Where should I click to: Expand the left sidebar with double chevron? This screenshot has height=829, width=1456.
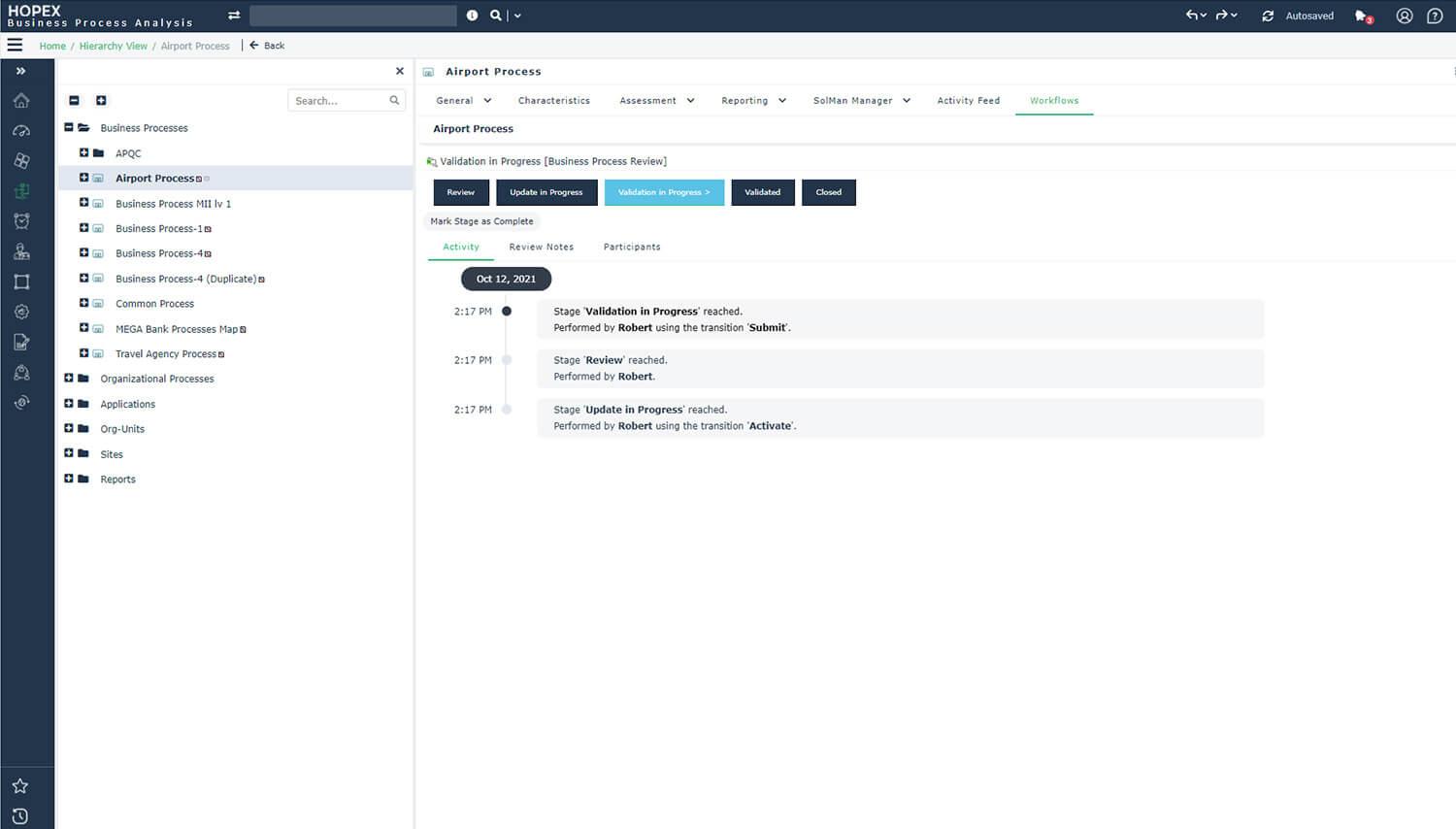coord(20,71)
